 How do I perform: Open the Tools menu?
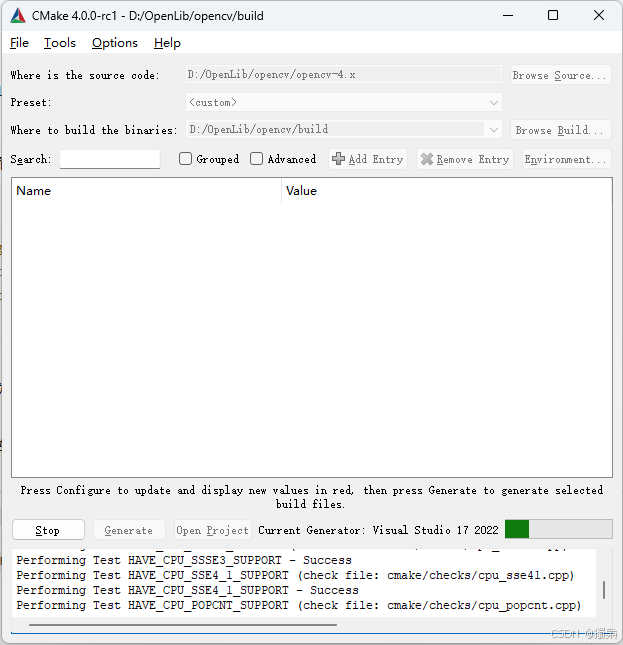coord(60,43)
